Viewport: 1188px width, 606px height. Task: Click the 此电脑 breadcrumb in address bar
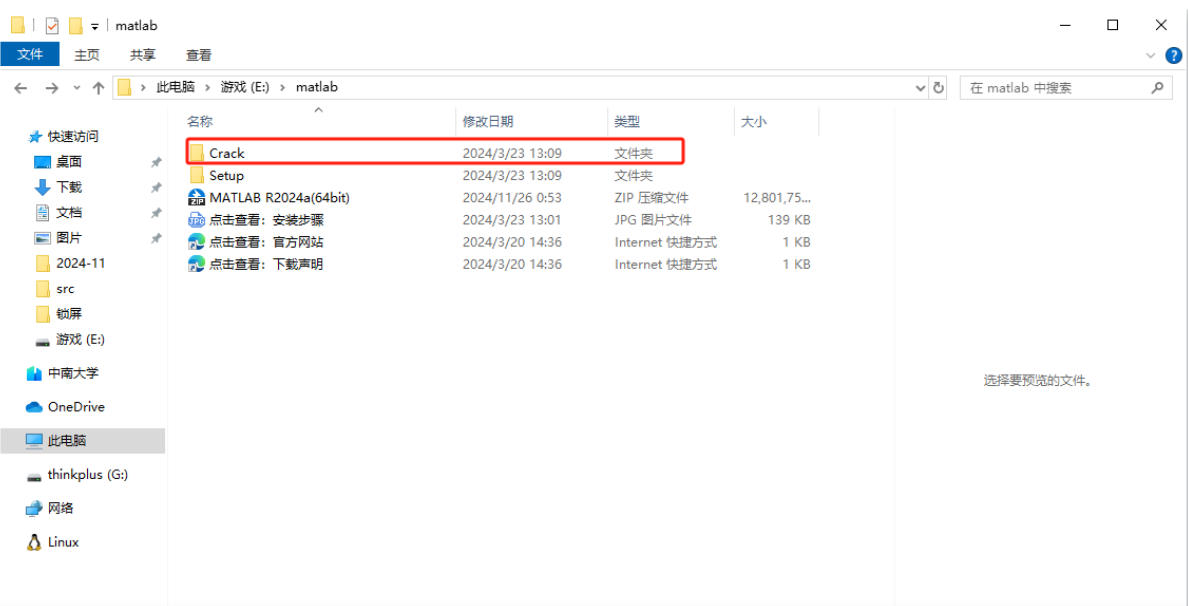point(175,87)
